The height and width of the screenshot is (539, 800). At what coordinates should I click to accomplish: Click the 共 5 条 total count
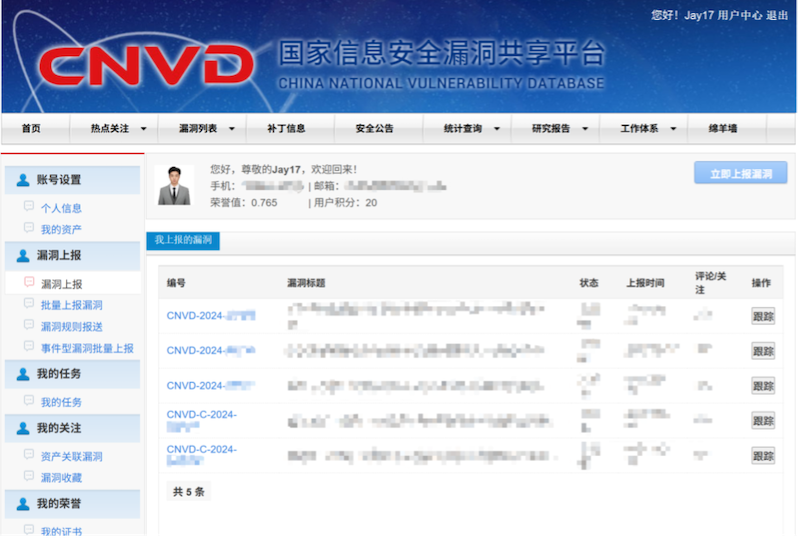tap(188, 492)
